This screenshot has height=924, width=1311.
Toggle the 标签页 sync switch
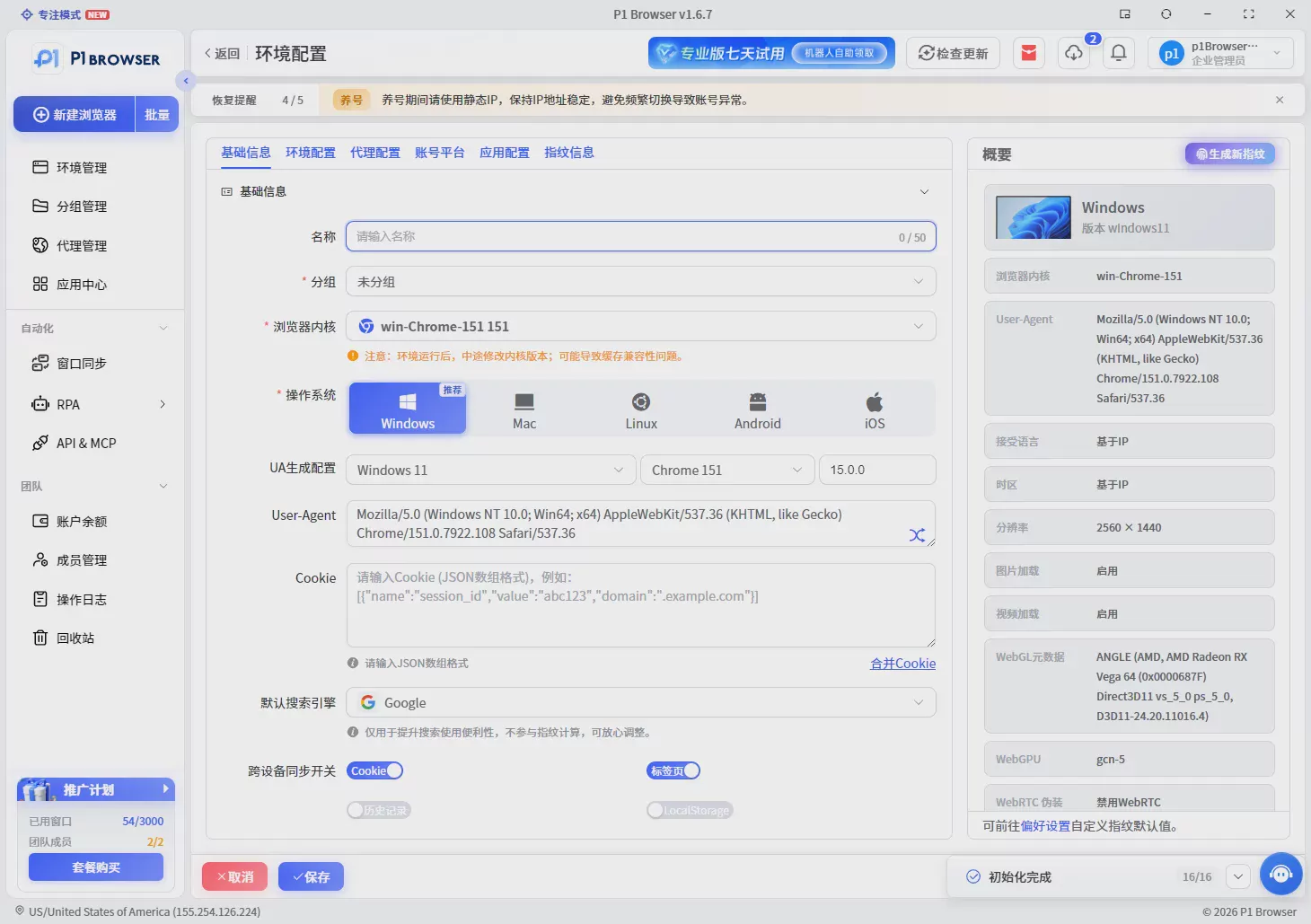tap(673, 770)
